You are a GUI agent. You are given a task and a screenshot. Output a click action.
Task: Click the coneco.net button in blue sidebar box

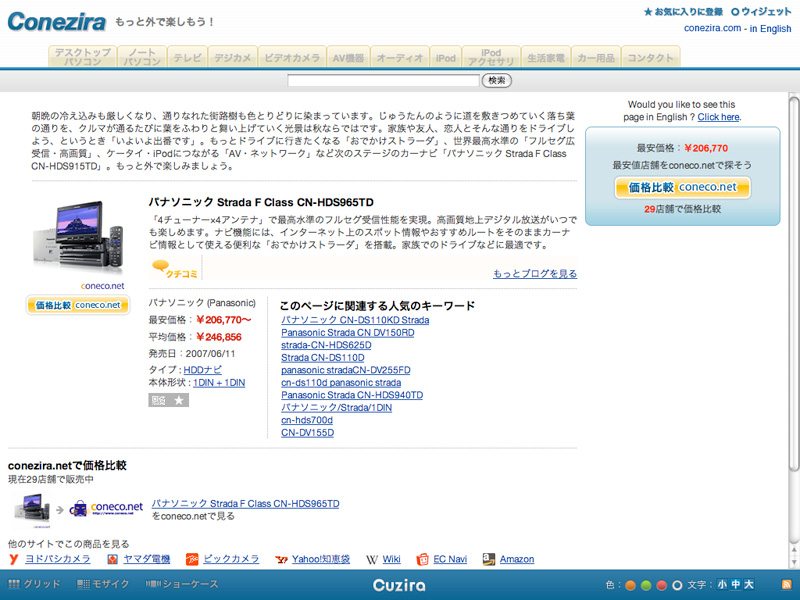[x=682, y=187]
